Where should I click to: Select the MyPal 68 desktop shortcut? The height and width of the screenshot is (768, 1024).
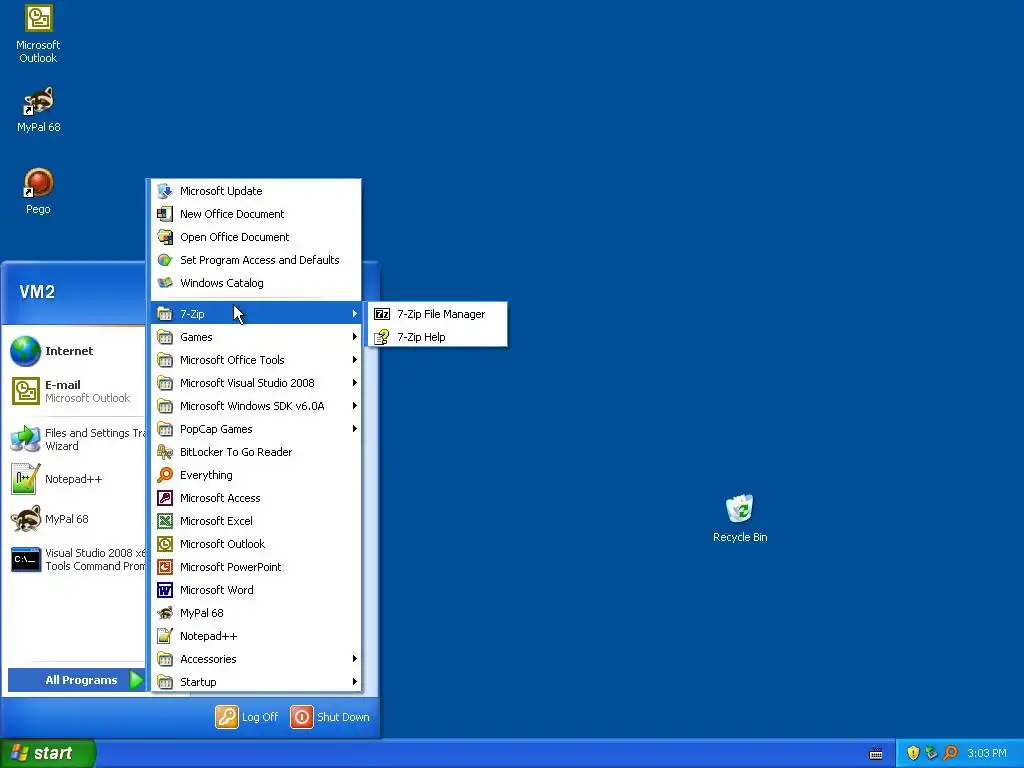39,110
